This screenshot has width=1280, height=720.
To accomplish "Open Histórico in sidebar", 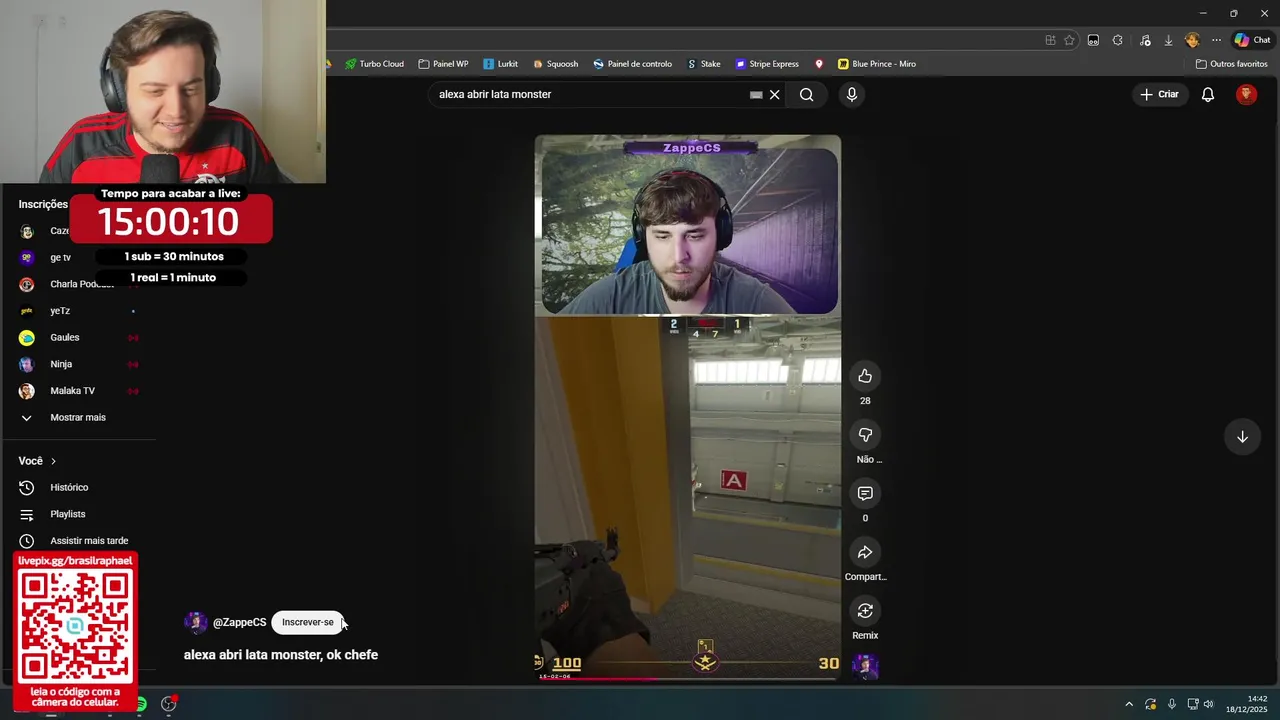I will point(69,487).
